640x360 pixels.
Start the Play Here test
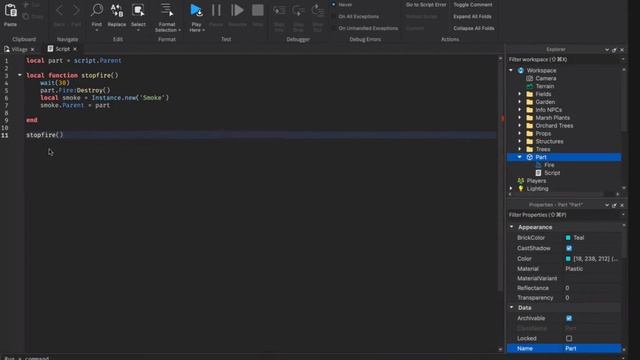click(x=196, y=10)
